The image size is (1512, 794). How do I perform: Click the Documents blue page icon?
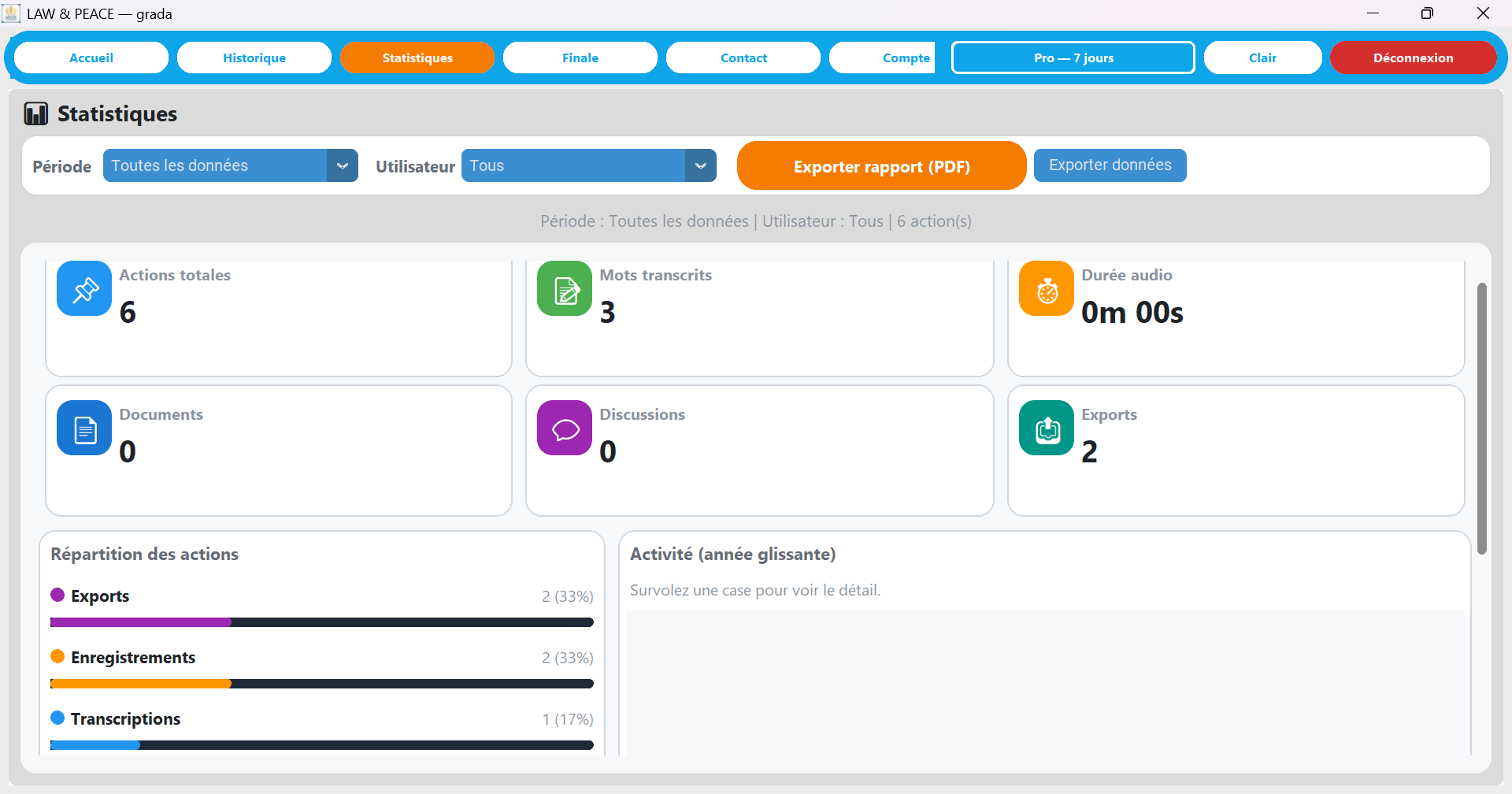[x=84, y=428]
